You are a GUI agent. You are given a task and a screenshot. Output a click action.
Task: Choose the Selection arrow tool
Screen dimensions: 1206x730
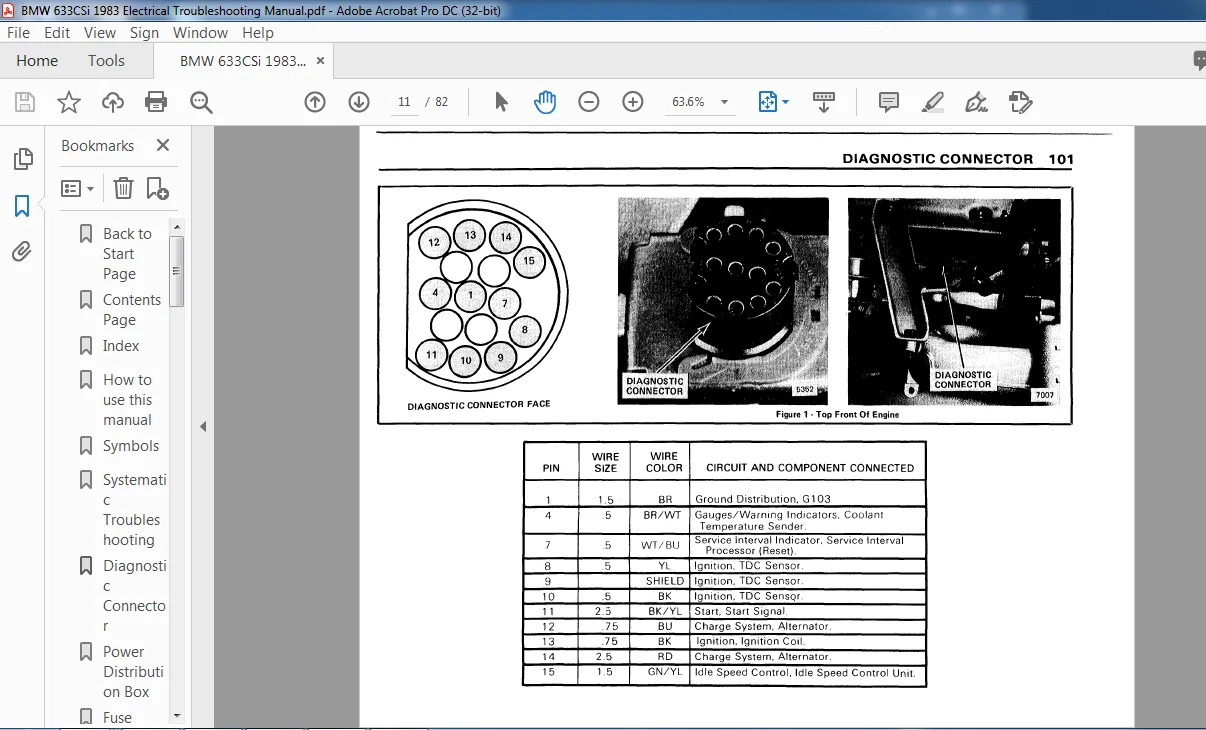502,102
